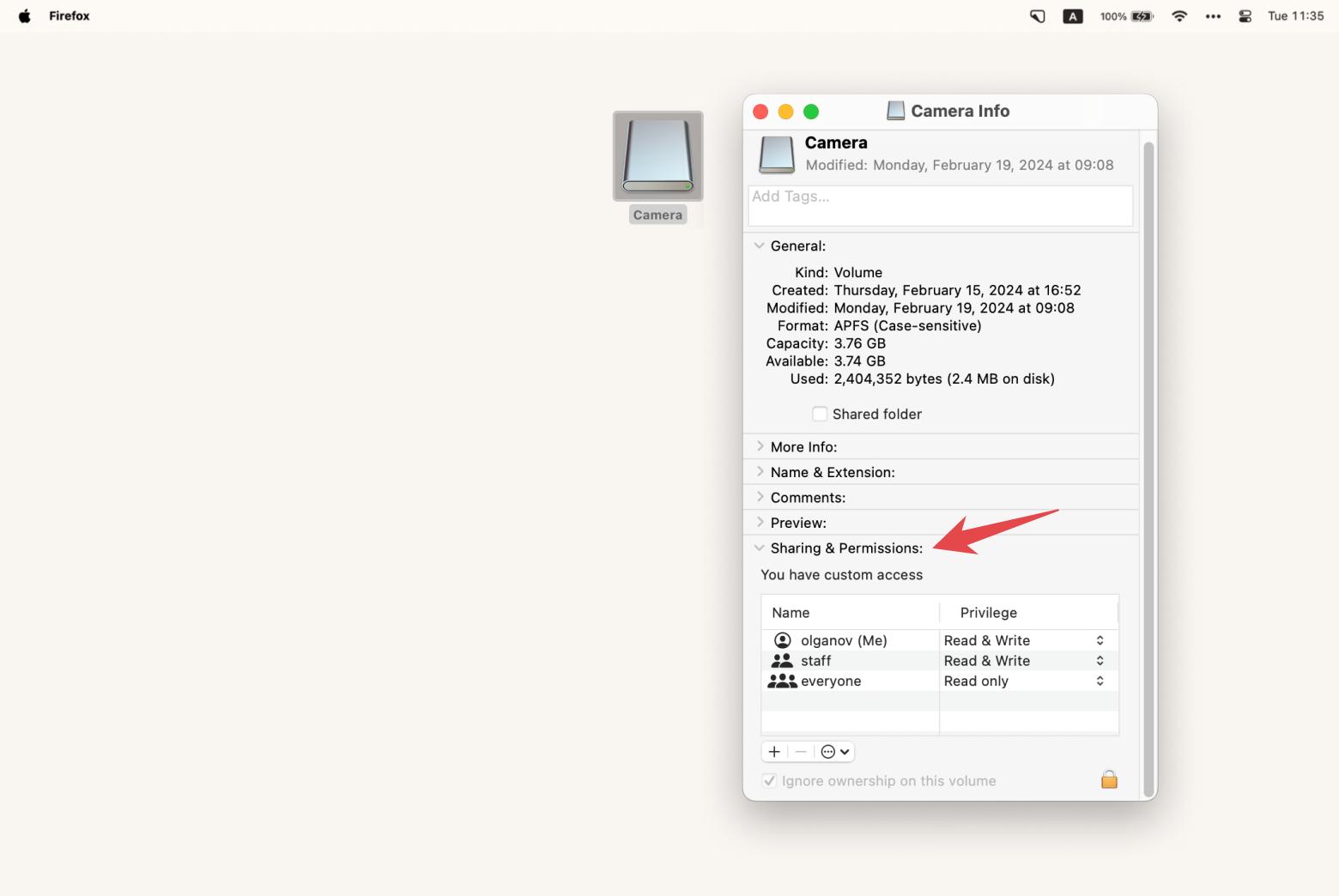Minimize the Camera Info window
The width and height of the screenshot is (1339, 896).
pos(785,112)
